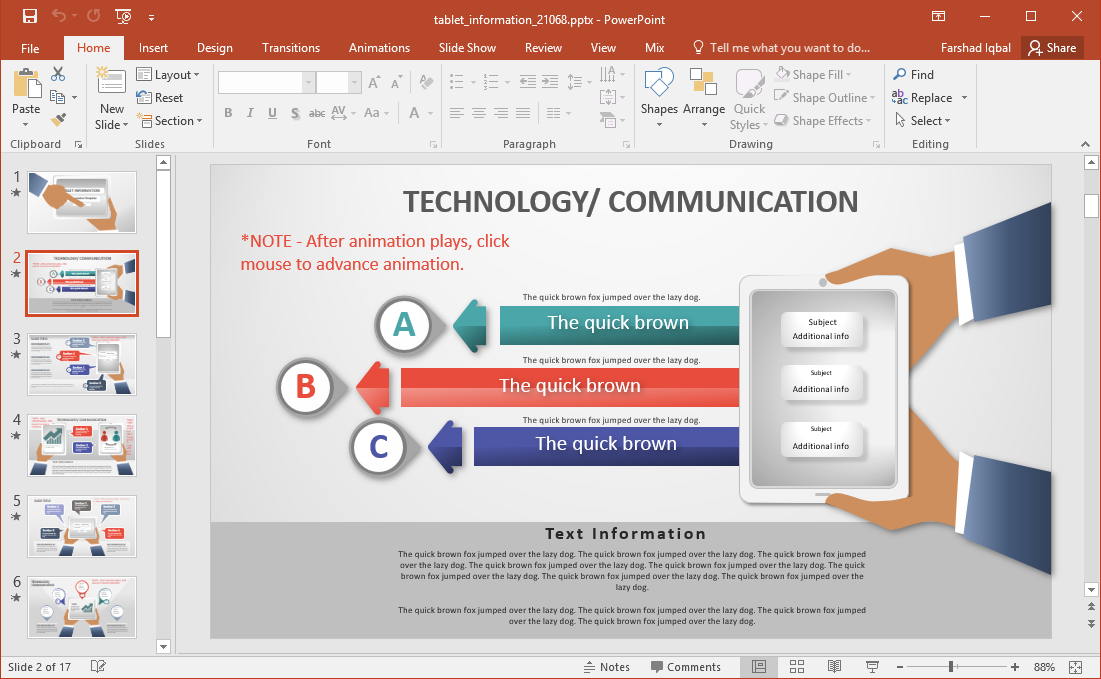Toggle underline formatting

coord(271,113)
